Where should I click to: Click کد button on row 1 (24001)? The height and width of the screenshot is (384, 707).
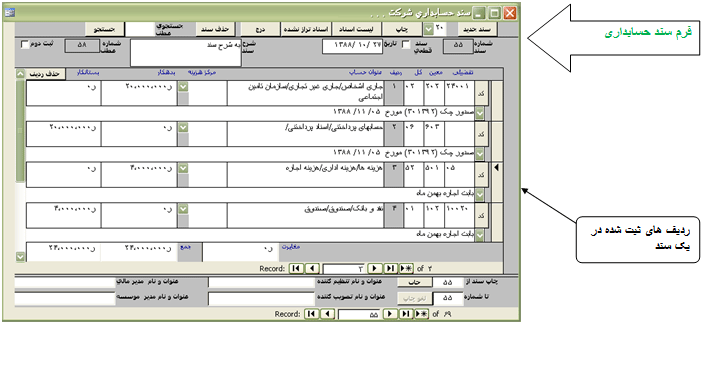[x=481, y=93]
